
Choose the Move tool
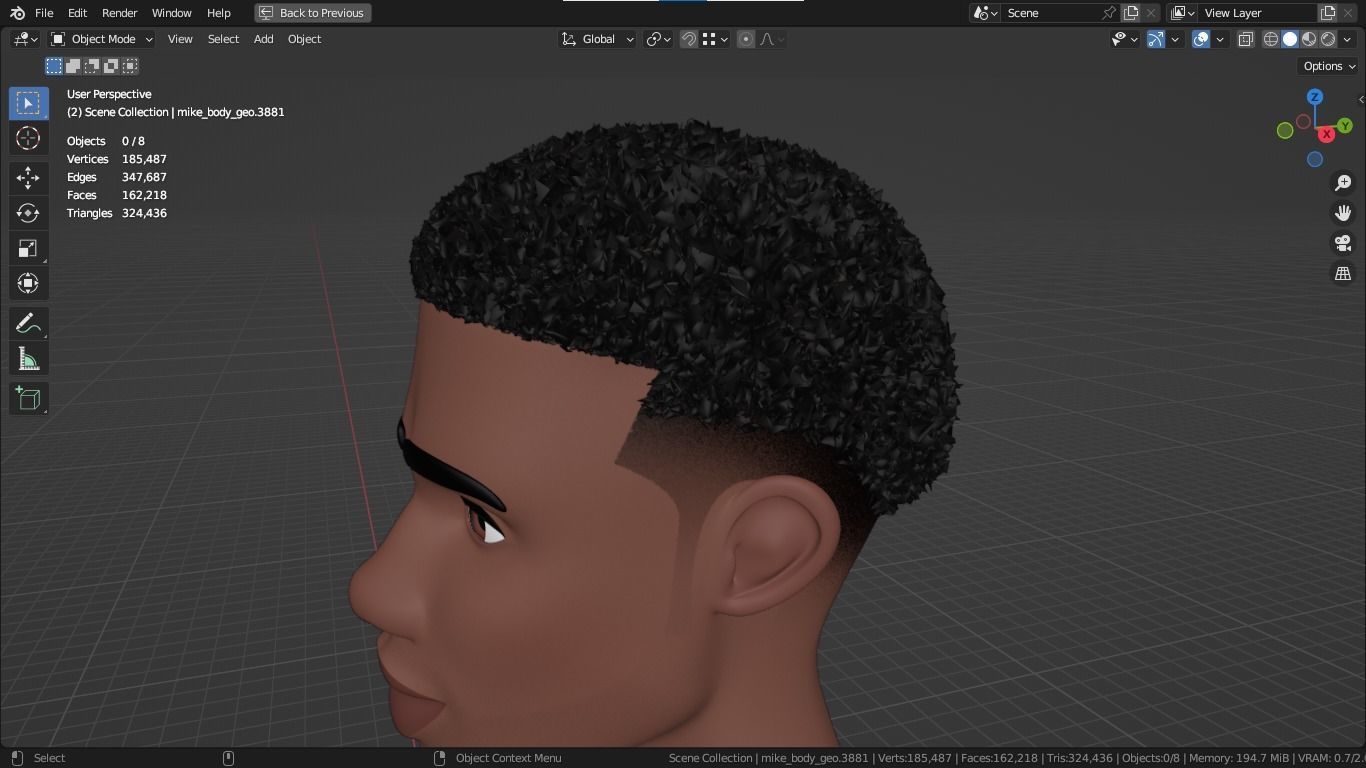point(28,178)
